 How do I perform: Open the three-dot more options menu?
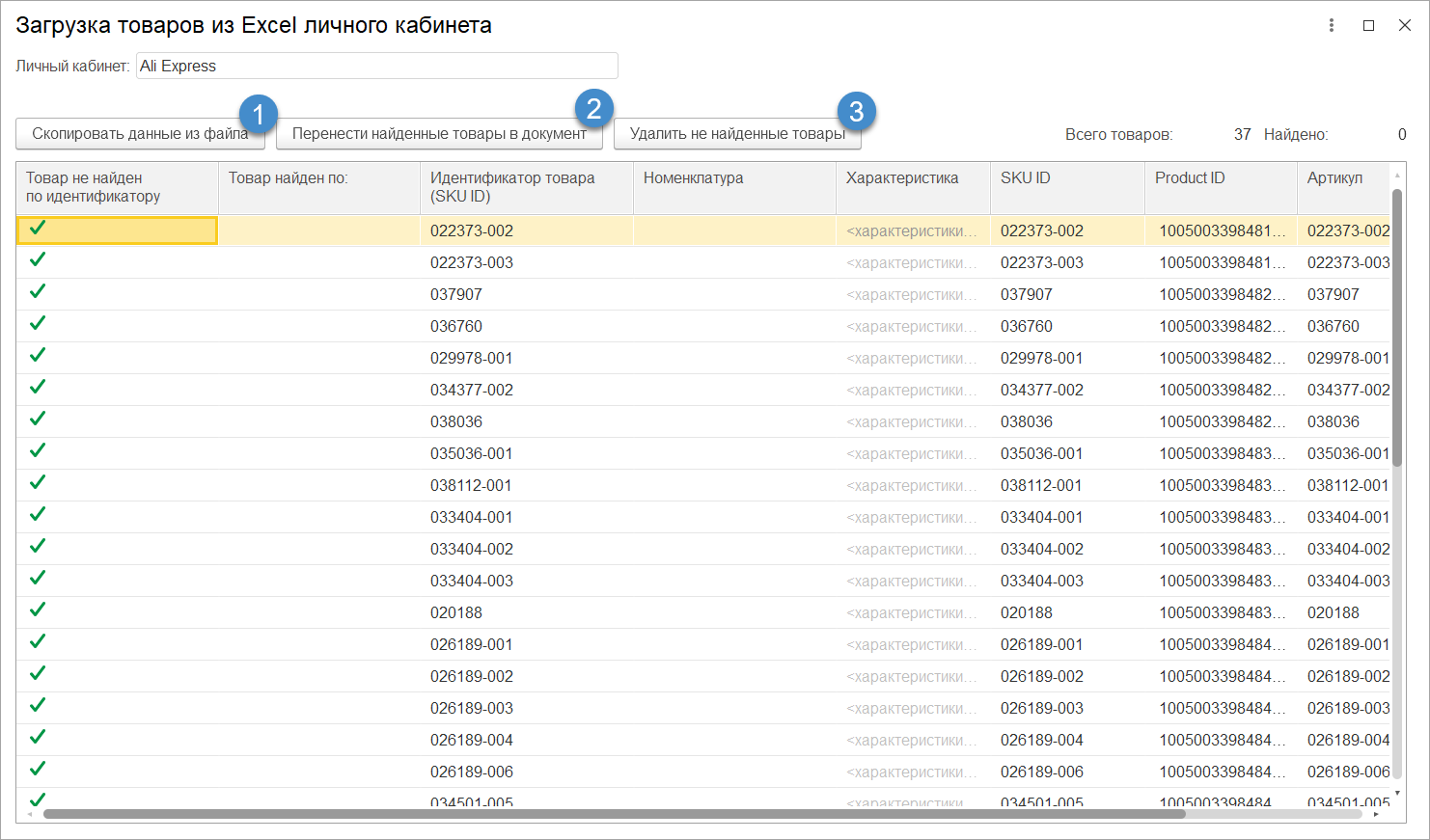pos(1332,26)
